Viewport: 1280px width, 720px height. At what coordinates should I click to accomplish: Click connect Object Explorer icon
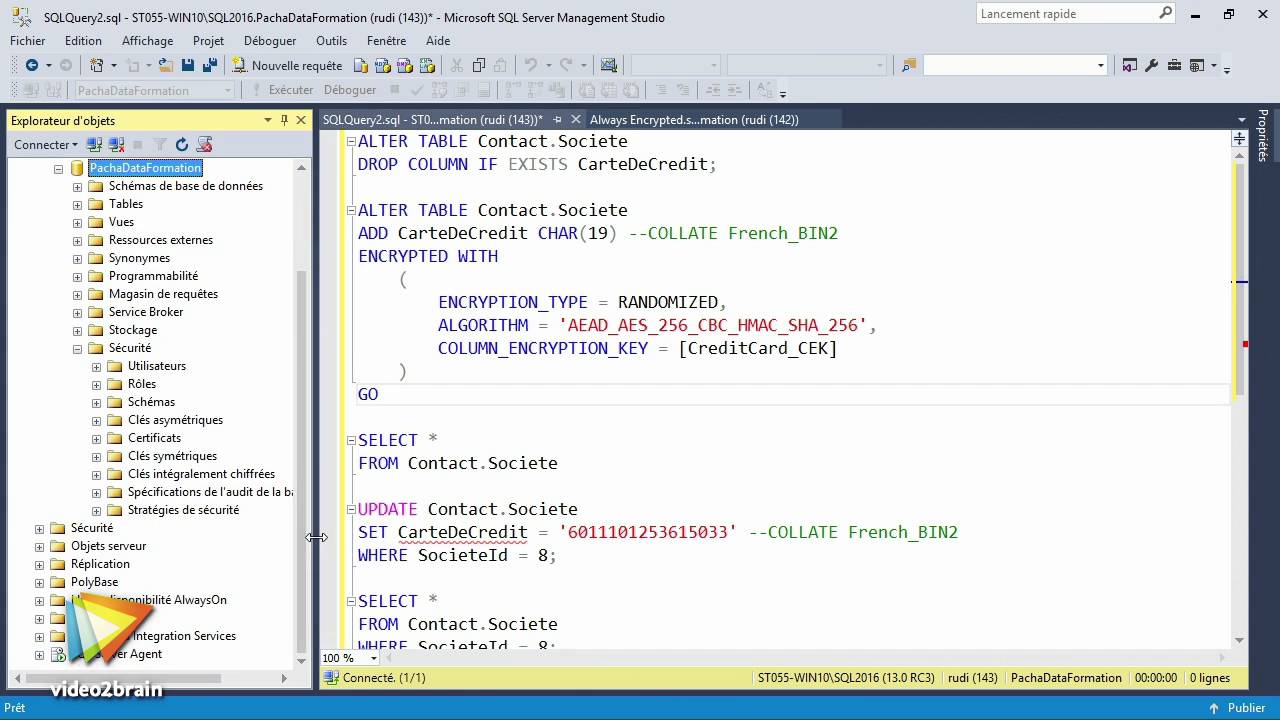point(95,145)
